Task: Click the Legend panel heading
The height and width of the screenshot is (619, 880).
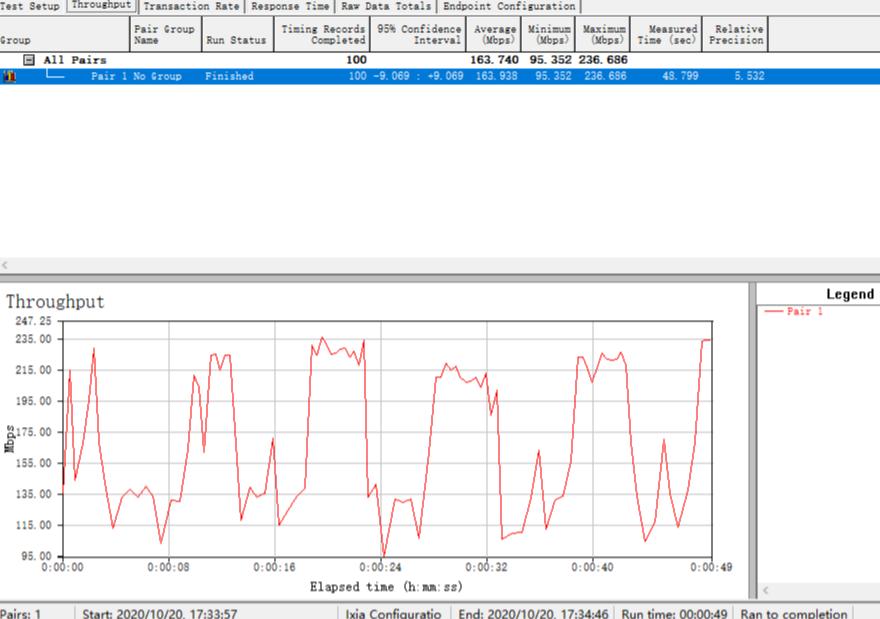Action: [850, 294]
